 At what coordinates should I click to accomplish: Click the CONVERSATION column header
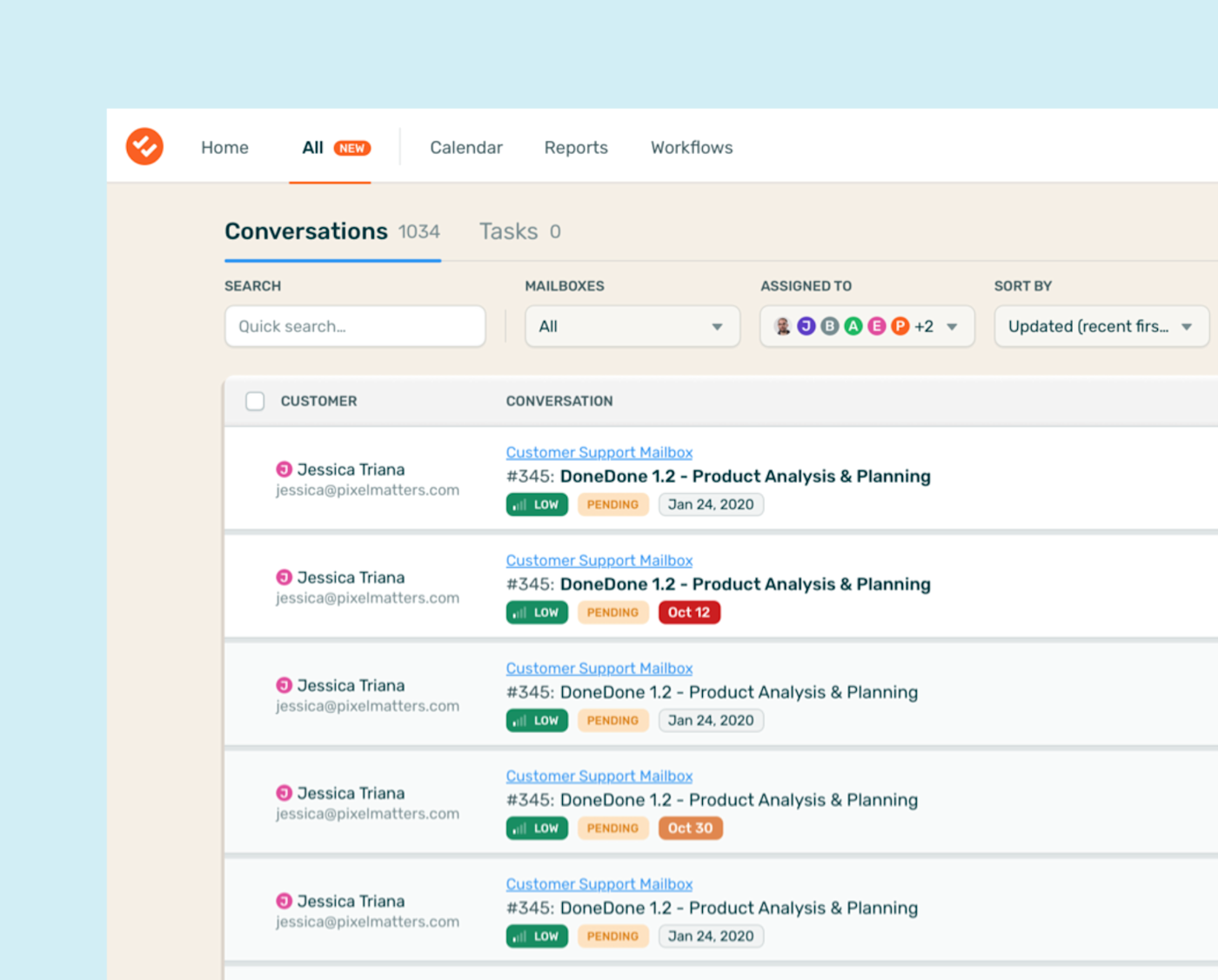click(559, 401)
